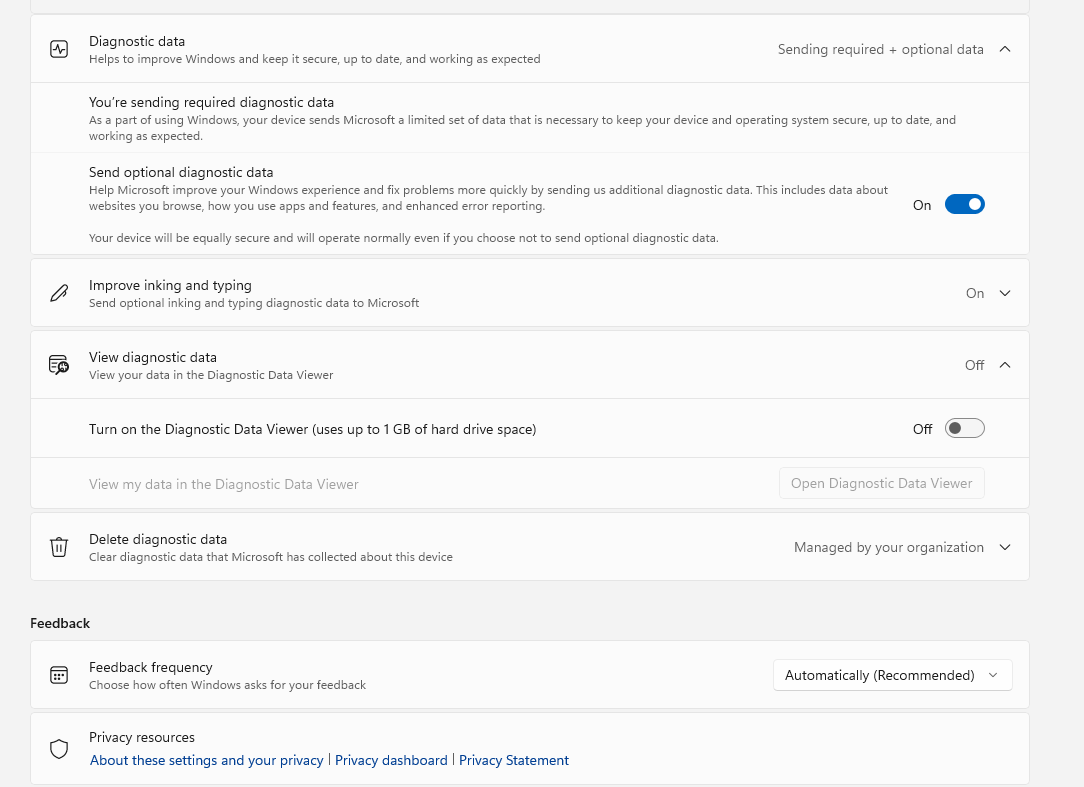Screen dimensions: 1084x787
Task: Click the pen icon for Improve inking and typing
Action: click(x=59, y=293)
